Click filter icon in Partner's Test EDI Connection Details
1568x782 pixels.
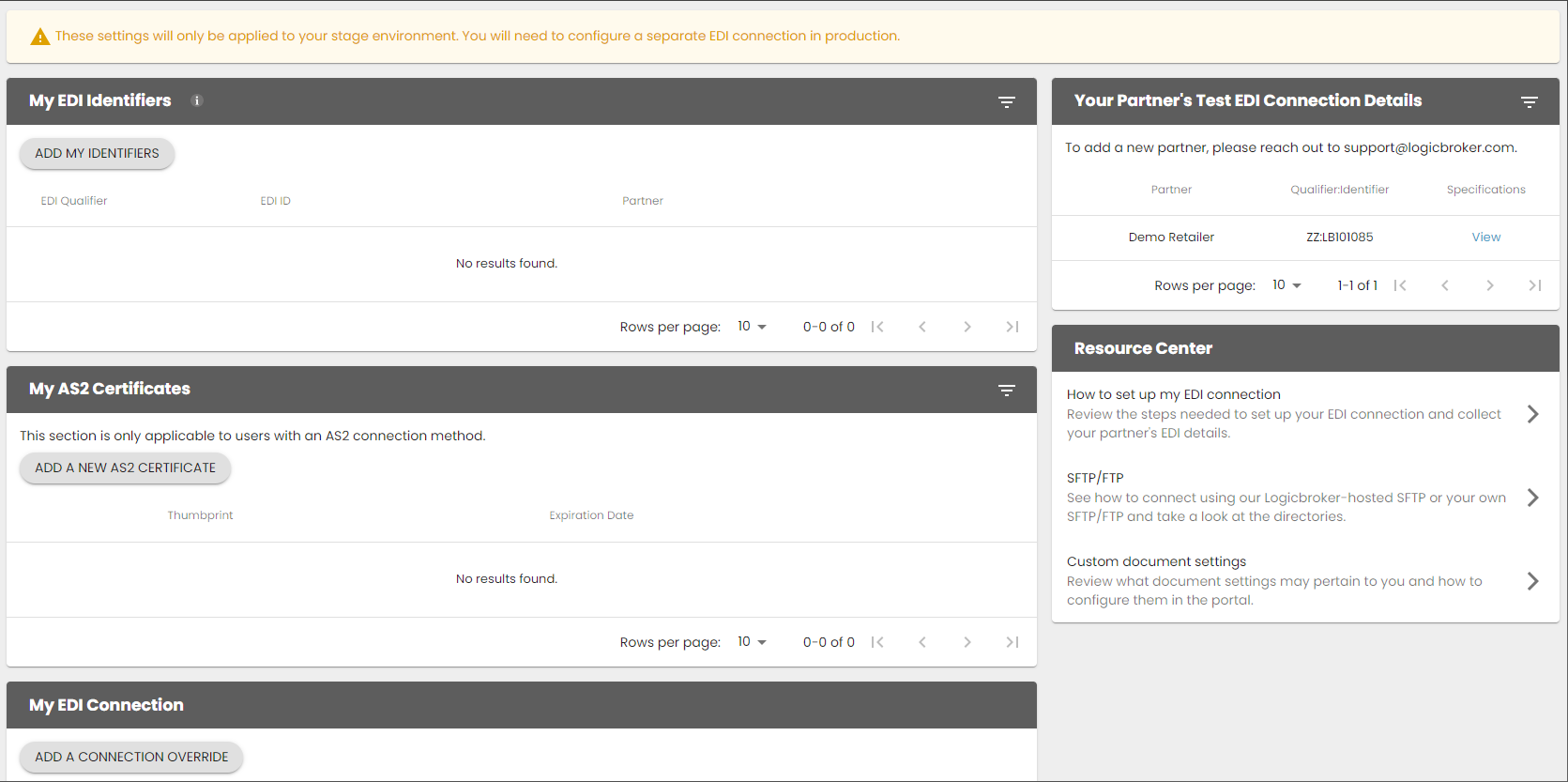(x=1529, y=101)
